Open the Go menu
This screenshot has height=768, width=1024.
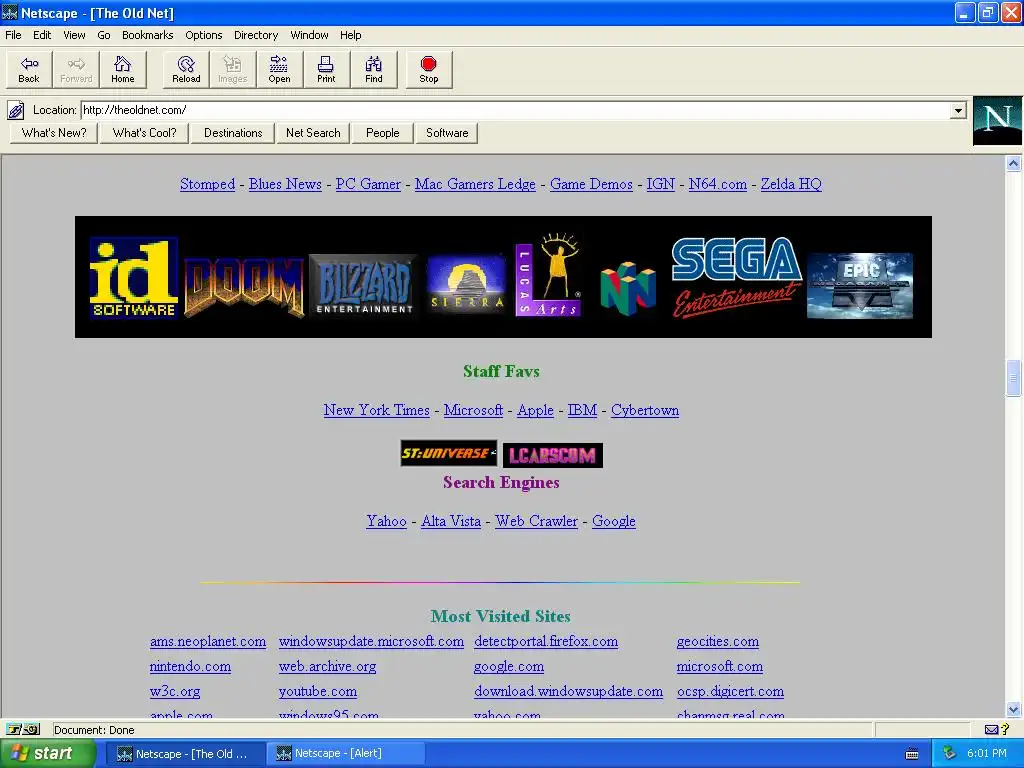point(104,35)
